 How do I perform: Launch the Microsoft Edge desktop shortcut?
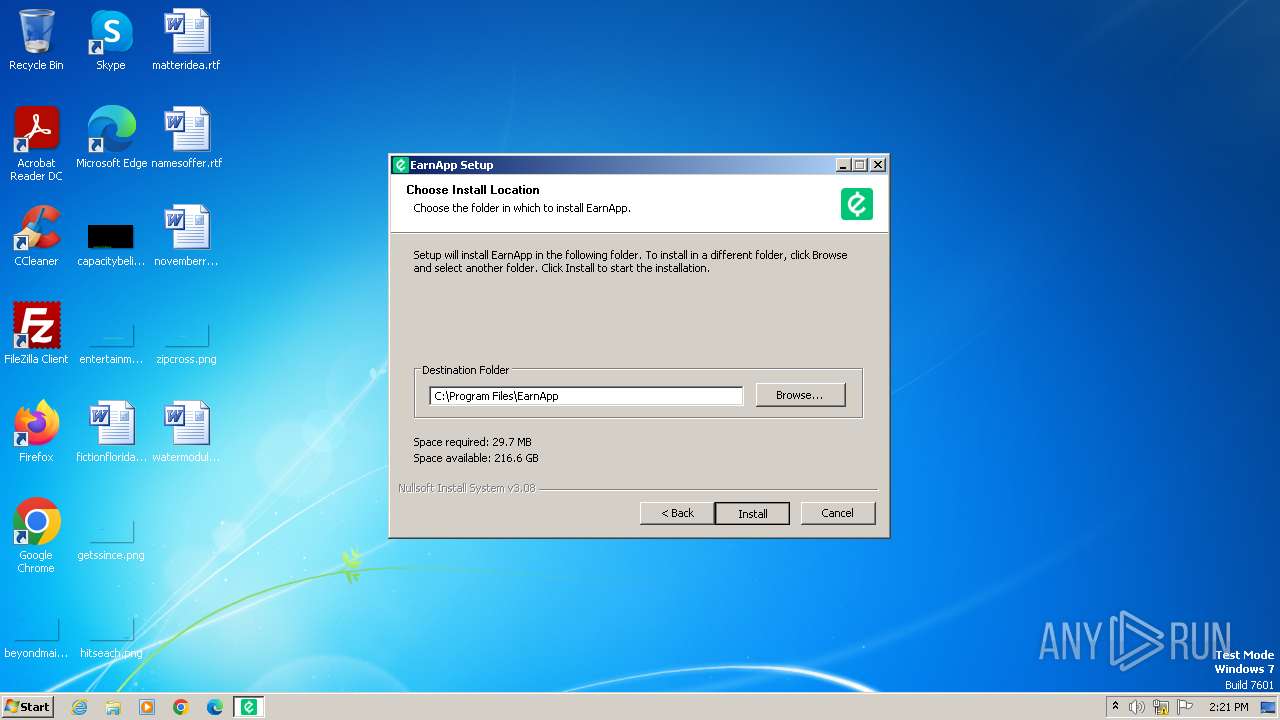(111, 138)
